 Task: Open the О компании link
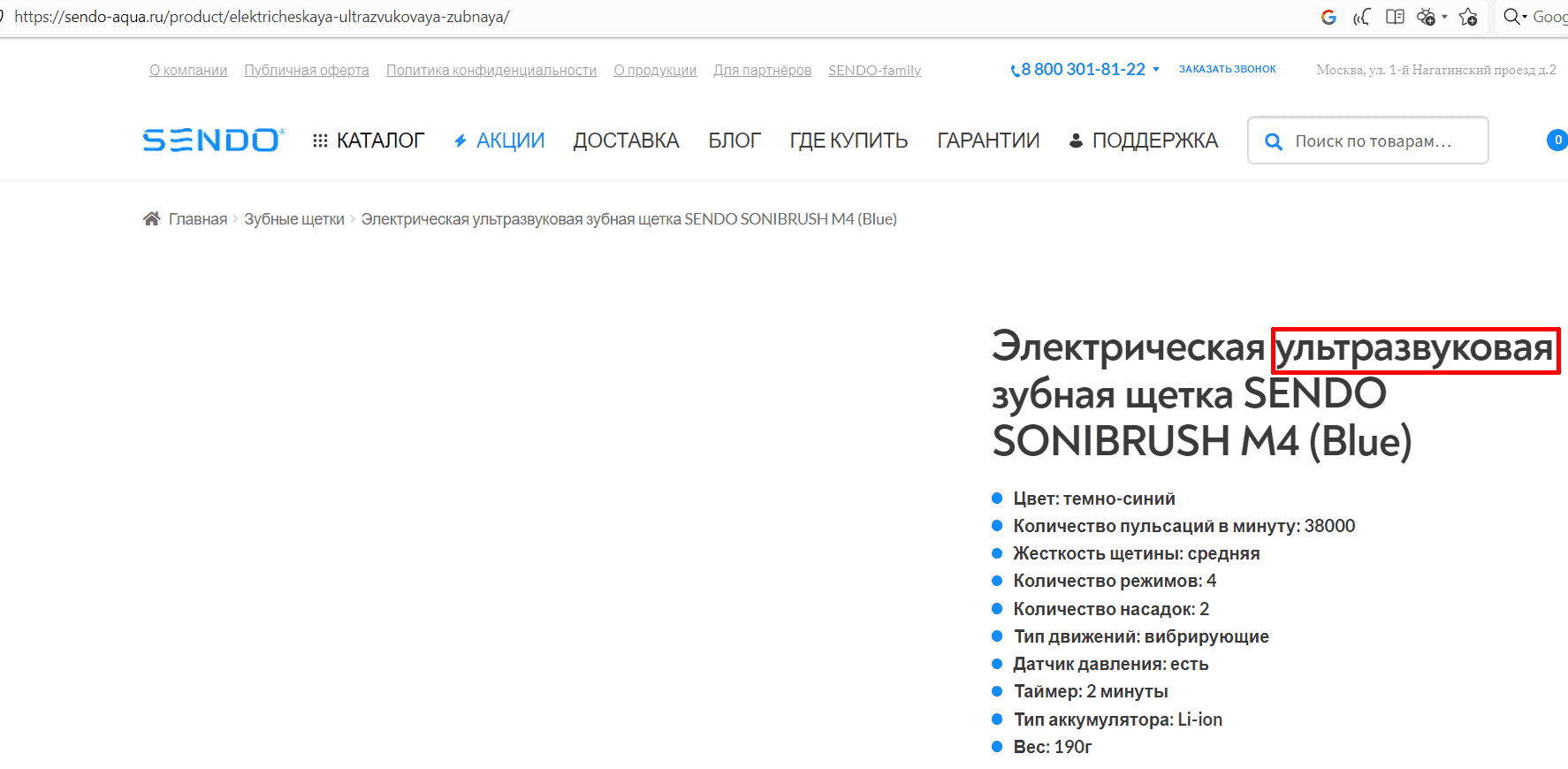coord(188,70)
